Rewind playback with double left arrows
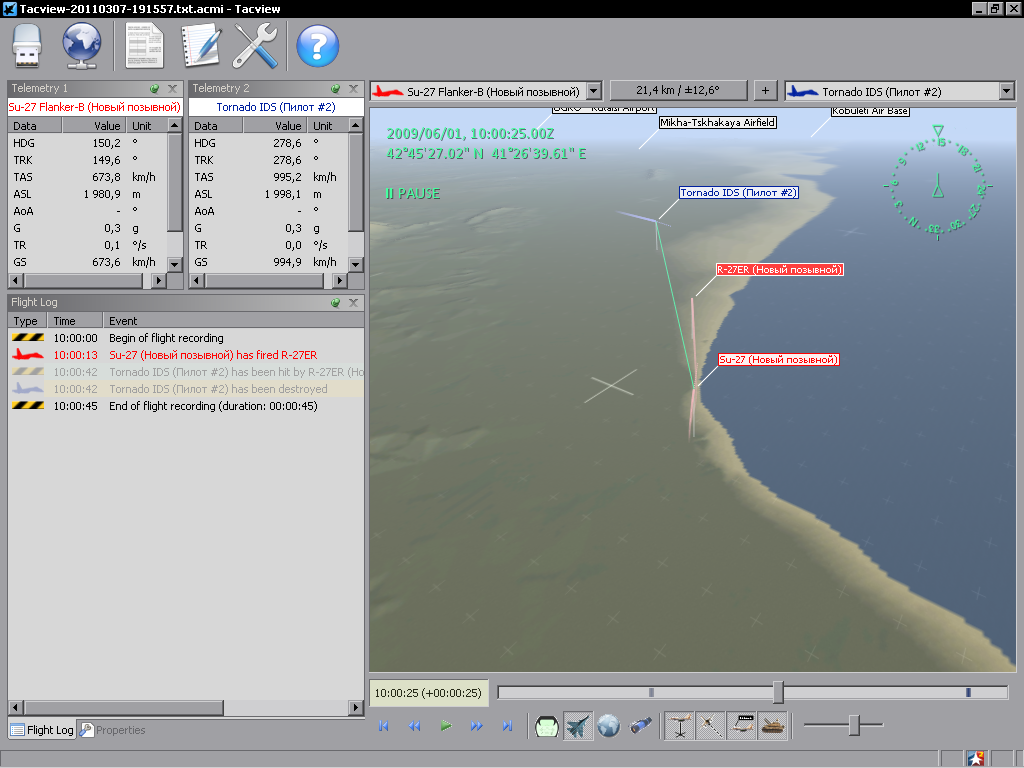The image size is (1024, 768). pos(414,726)
